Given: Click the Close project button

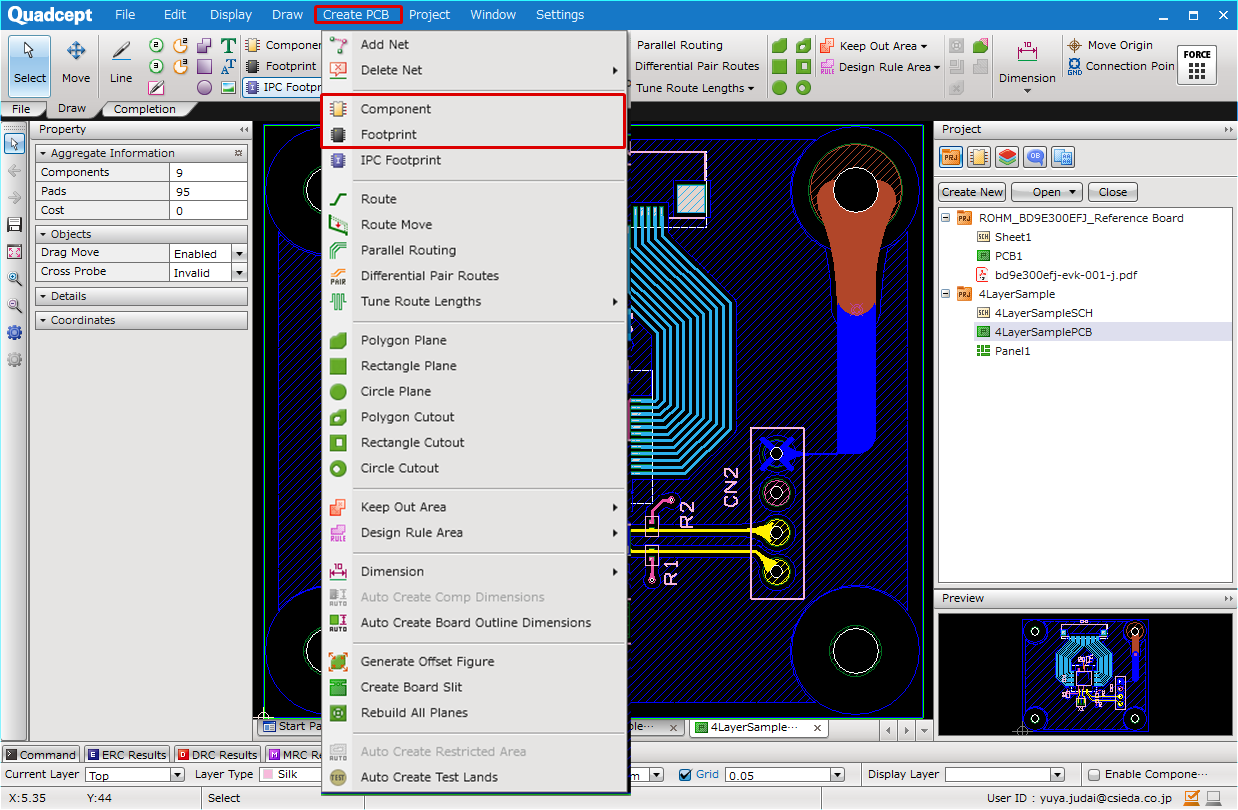Looking at the screenshot, I should tap(1112, 192).
